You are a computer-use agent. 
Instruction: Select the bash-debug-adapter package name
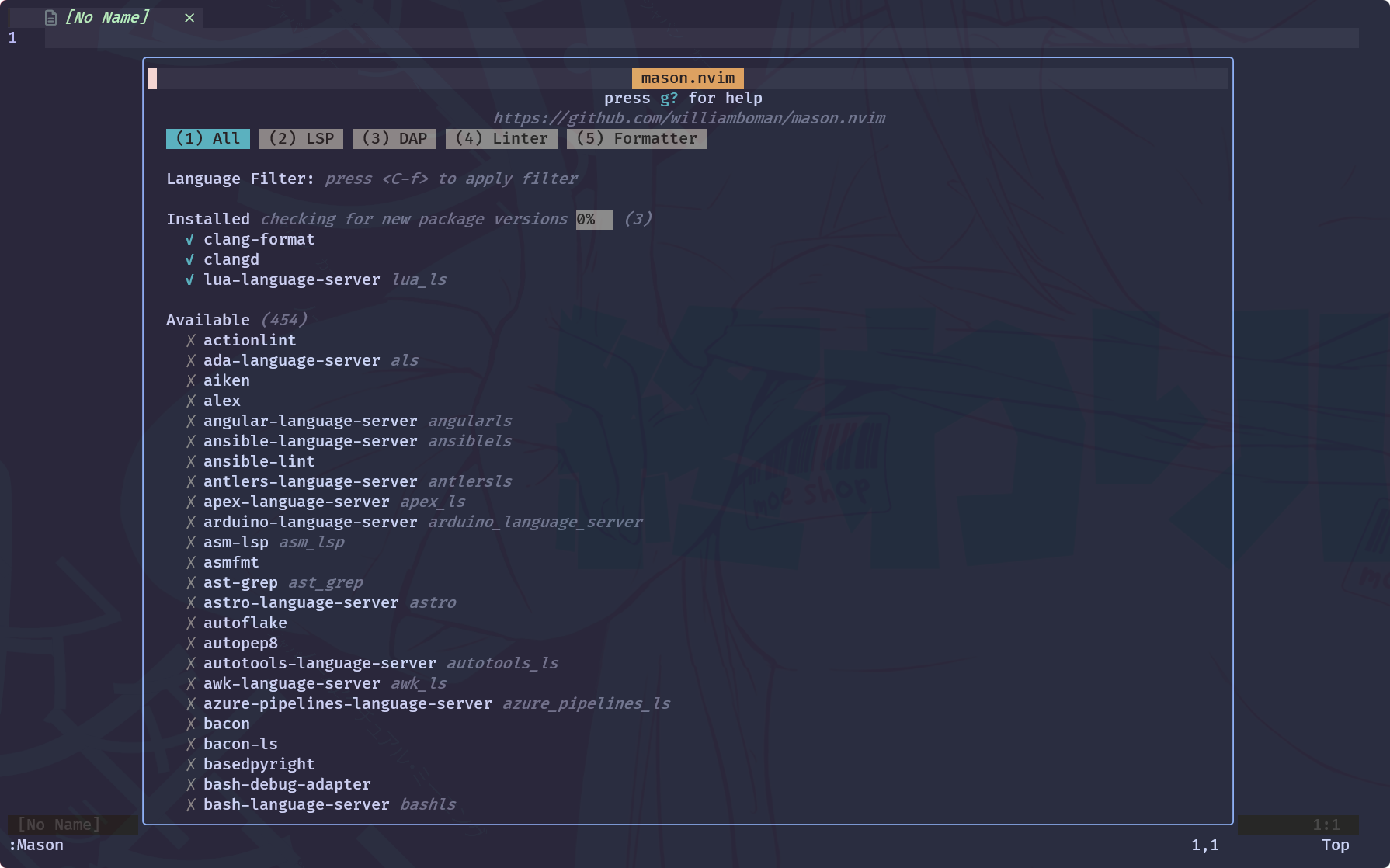click(x=287, y=784)
